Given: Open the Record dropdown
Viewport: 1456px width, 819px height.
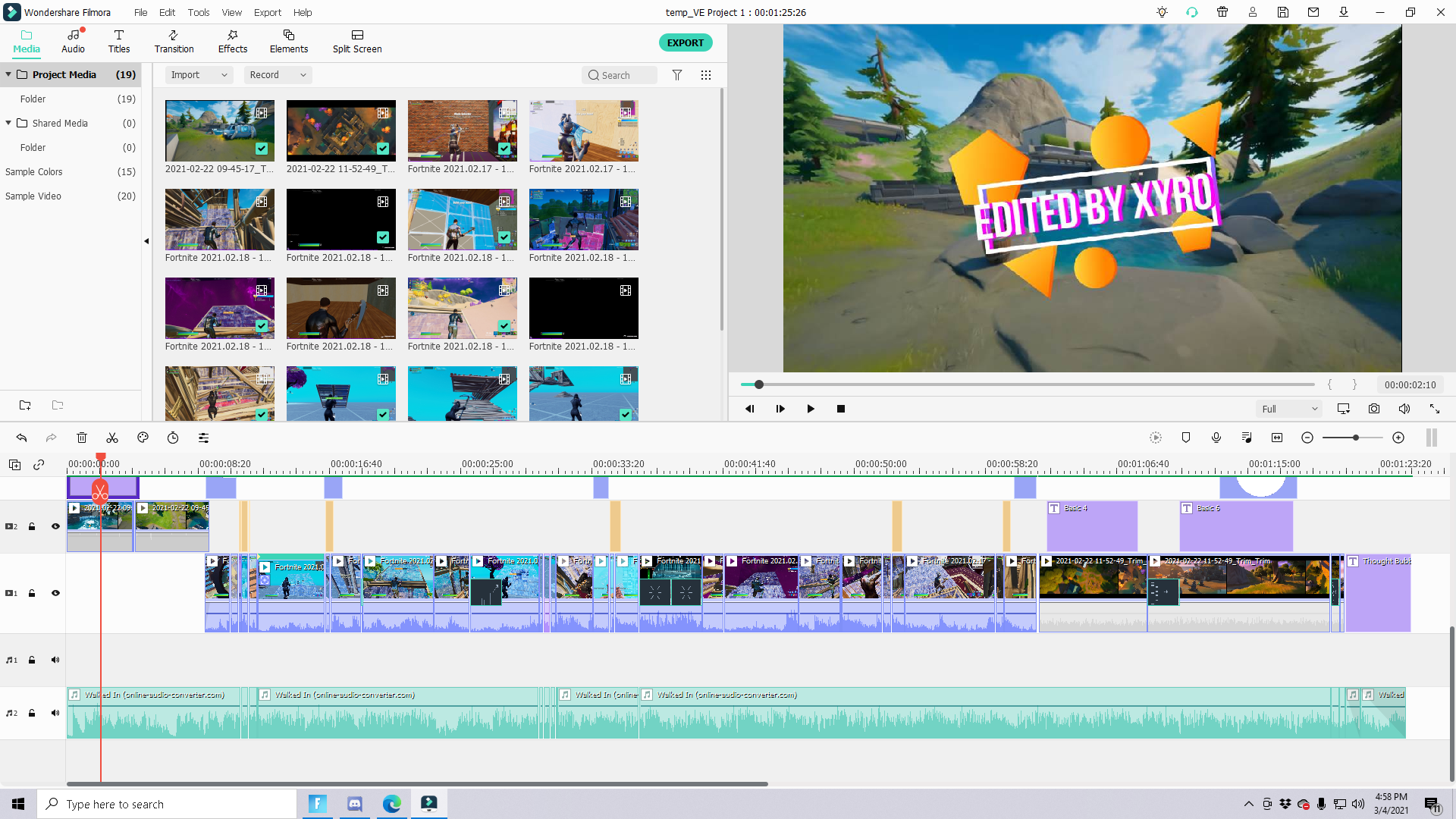Looking at the screenshot, I should (277, 74).
